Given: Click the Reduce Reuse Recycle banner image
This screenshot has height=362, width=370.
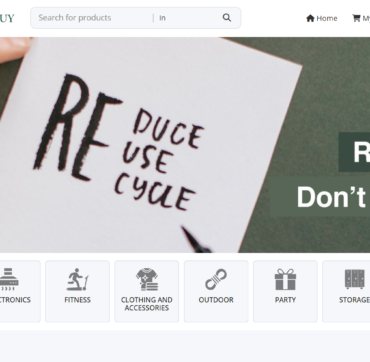Looking at the screenshot, I should [x=185, y=145].
